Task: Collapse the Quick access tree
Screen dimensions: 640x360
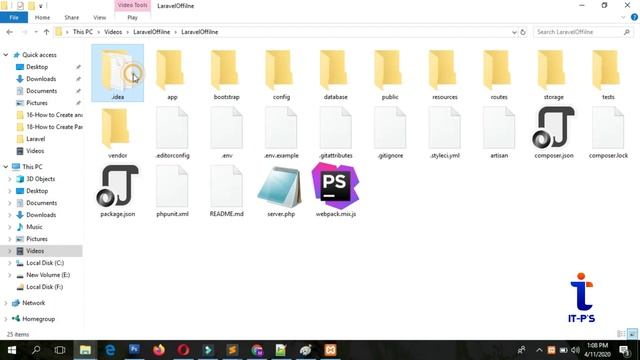Action: click(x=6, y=55)
